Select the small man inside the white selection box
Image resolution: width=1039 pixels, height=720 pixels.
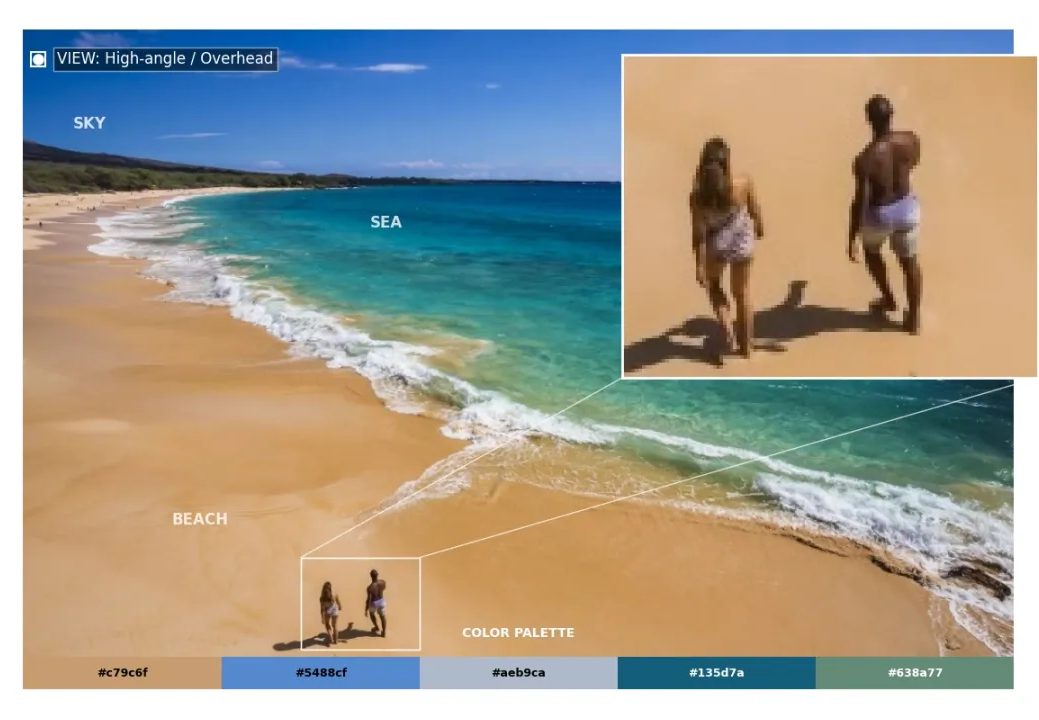click(376, 602)
